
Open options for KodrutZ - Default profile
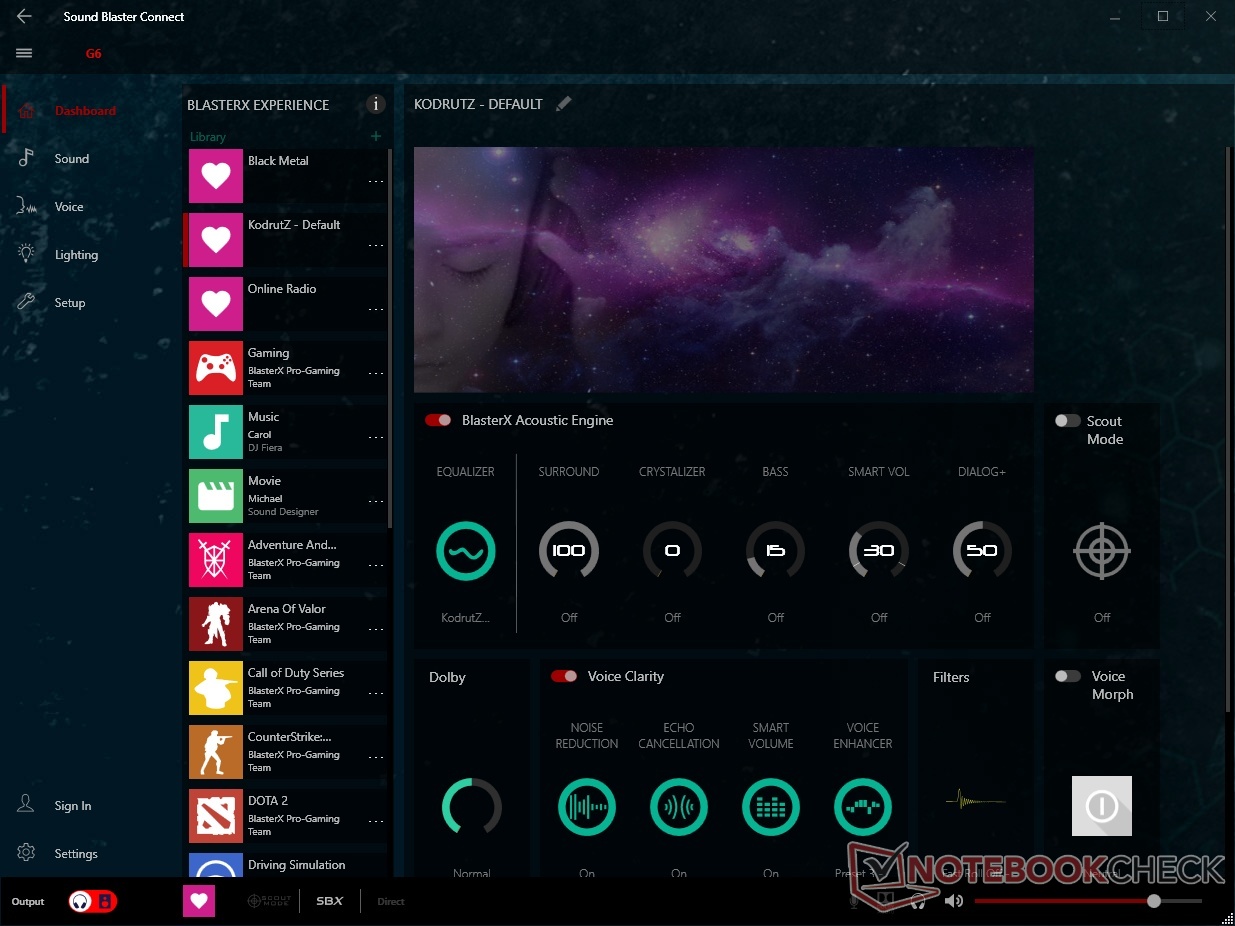point(376,245)
